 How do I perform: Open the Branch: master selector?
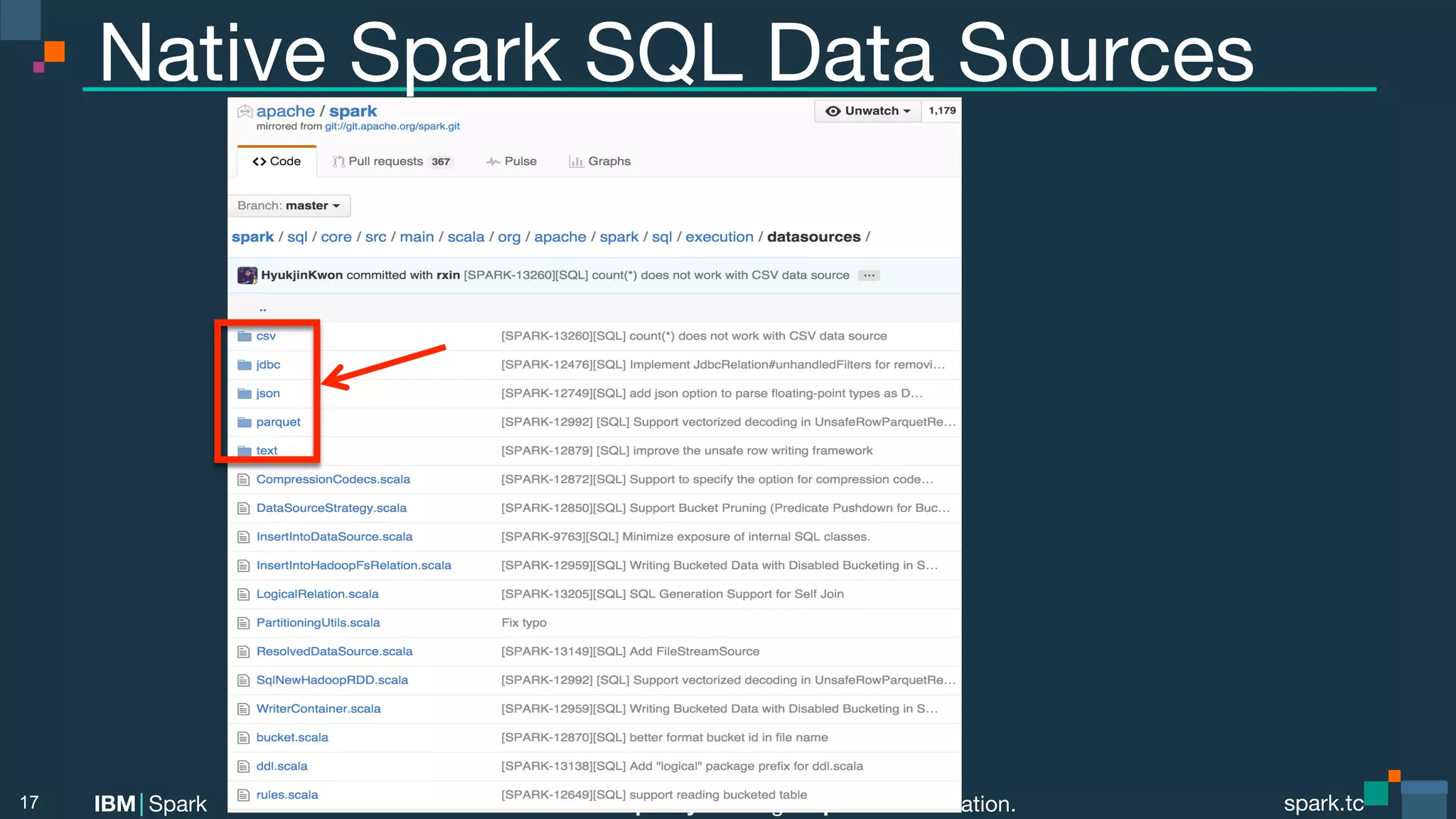click(x=289, y=205)
